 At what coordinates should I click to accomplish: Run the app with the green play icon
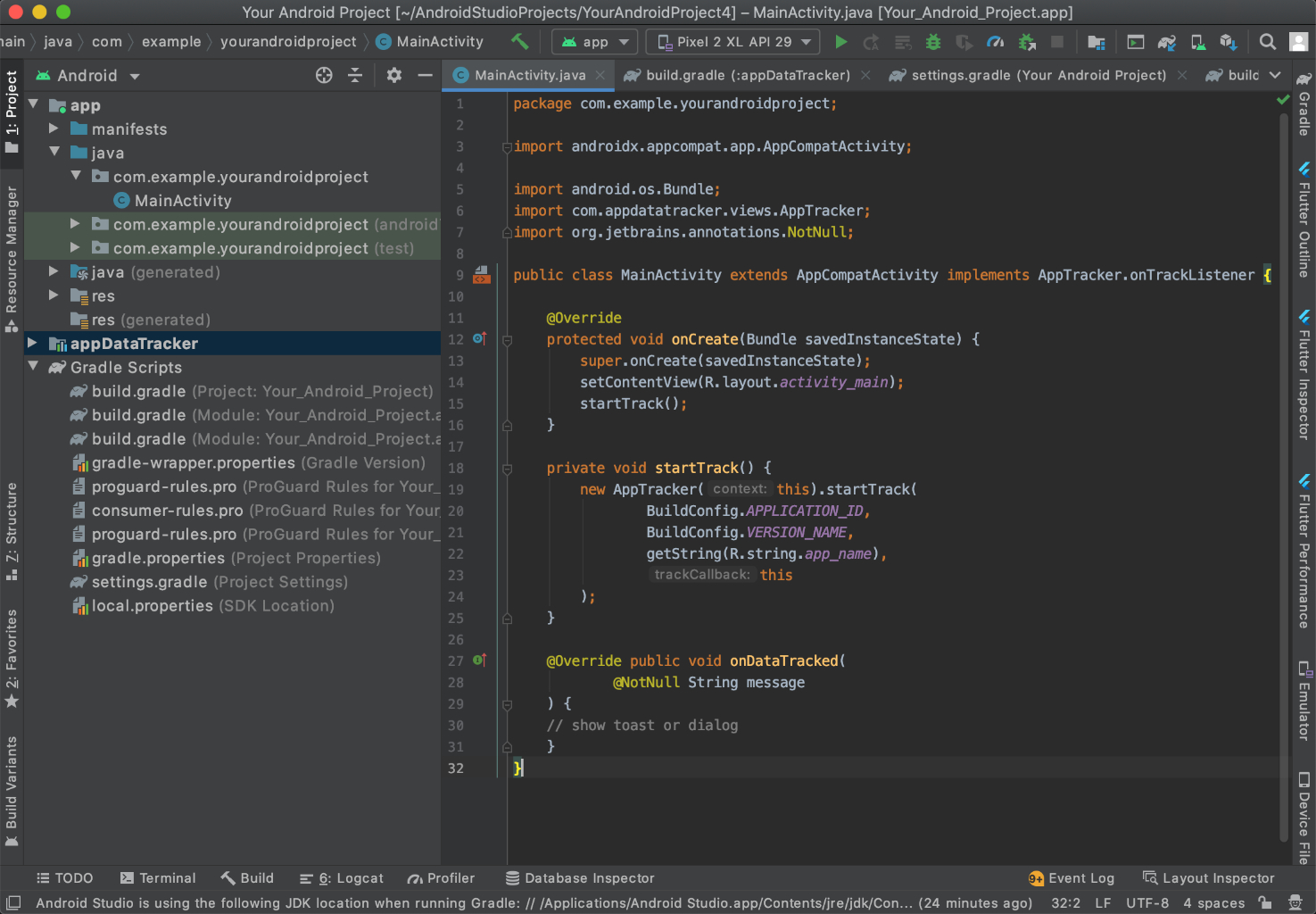[x=840, y=42]
